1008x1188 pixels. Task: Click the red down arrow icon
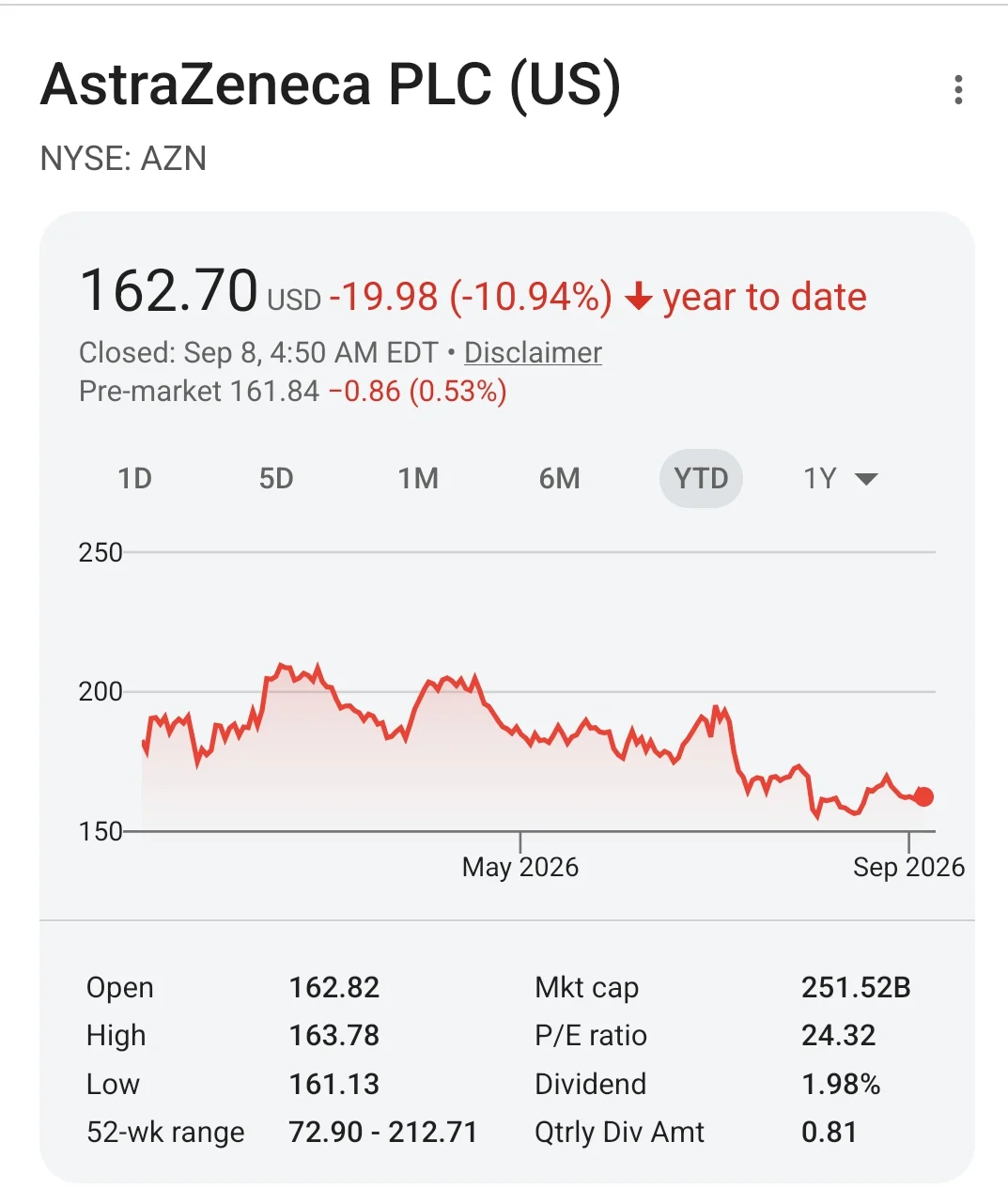pos(639,298)
